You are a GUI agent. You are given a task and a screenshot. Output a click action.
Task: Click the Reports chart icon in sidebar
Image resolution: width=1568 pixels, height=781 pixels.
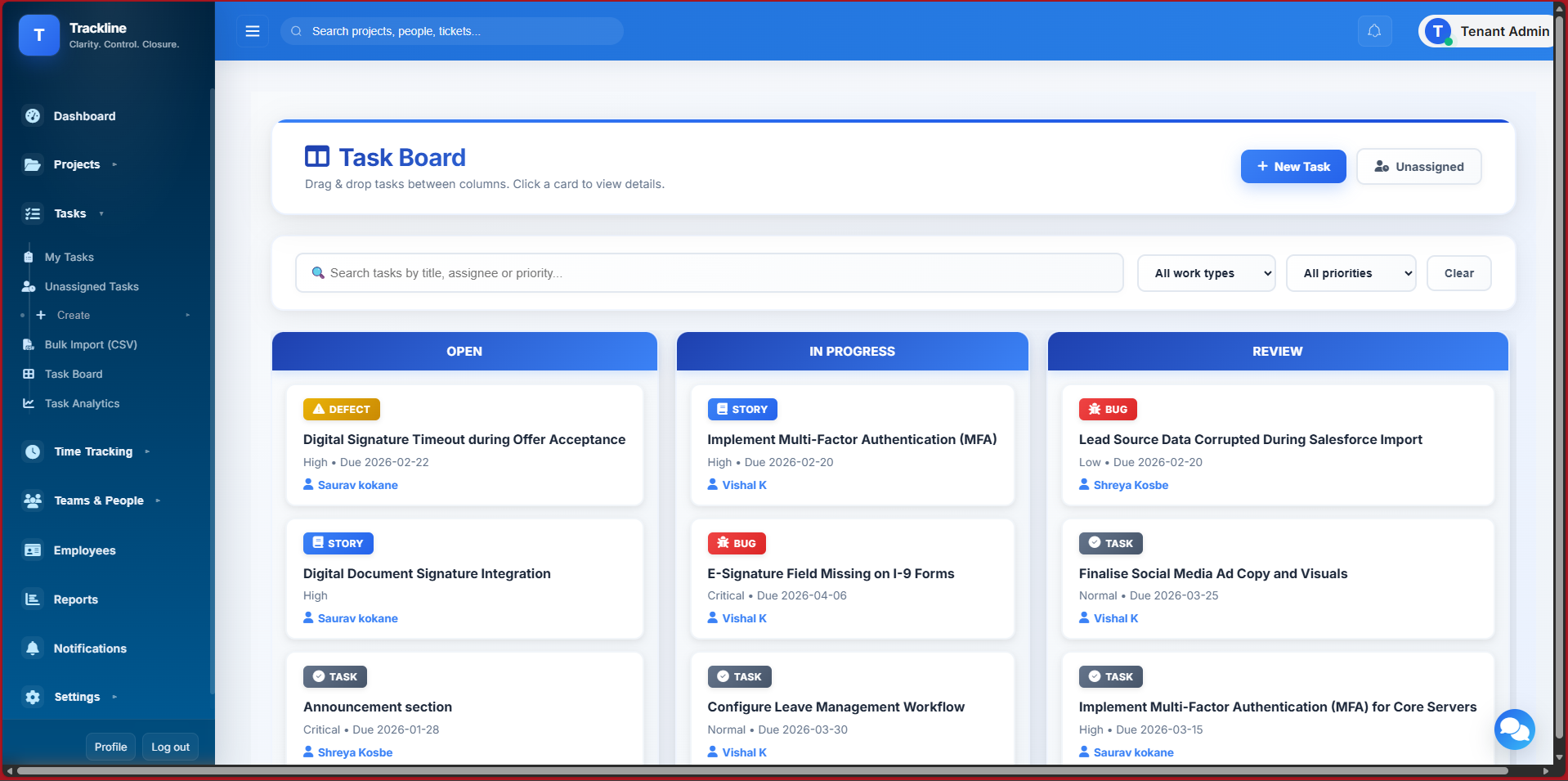(33, 599)
